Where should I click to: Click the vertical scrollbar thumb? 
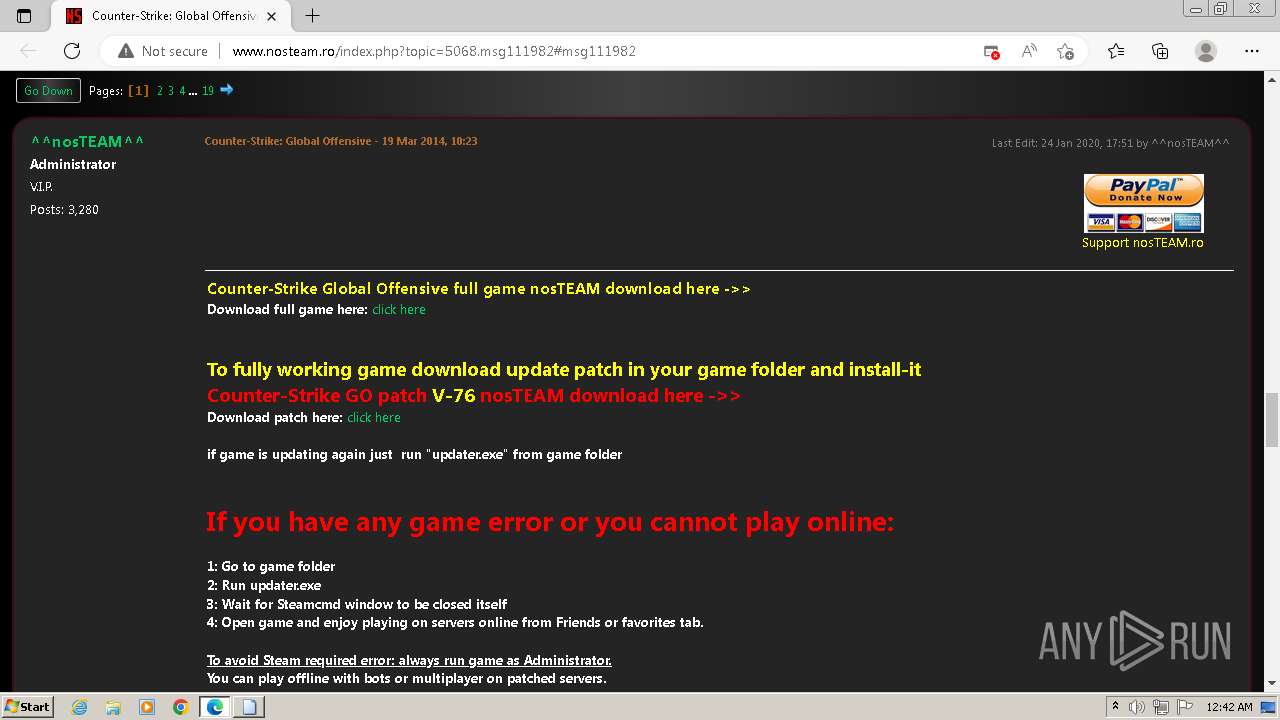point(1272,420)
